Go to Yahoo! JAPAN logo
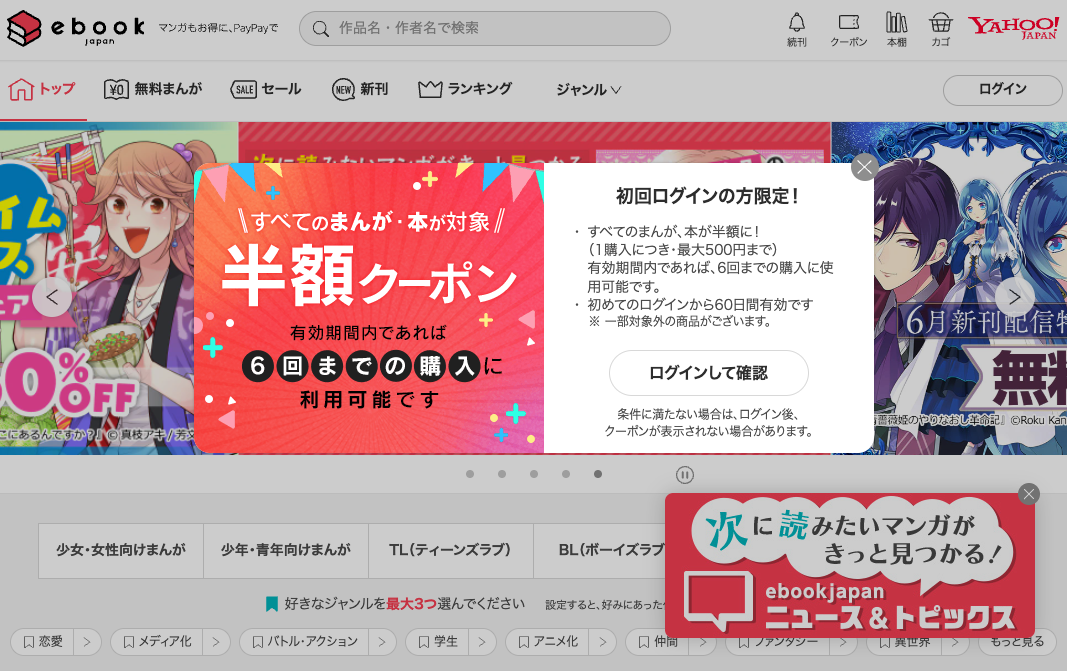The height and width of the screenshot is (671, 1067). pos(1013,28)
